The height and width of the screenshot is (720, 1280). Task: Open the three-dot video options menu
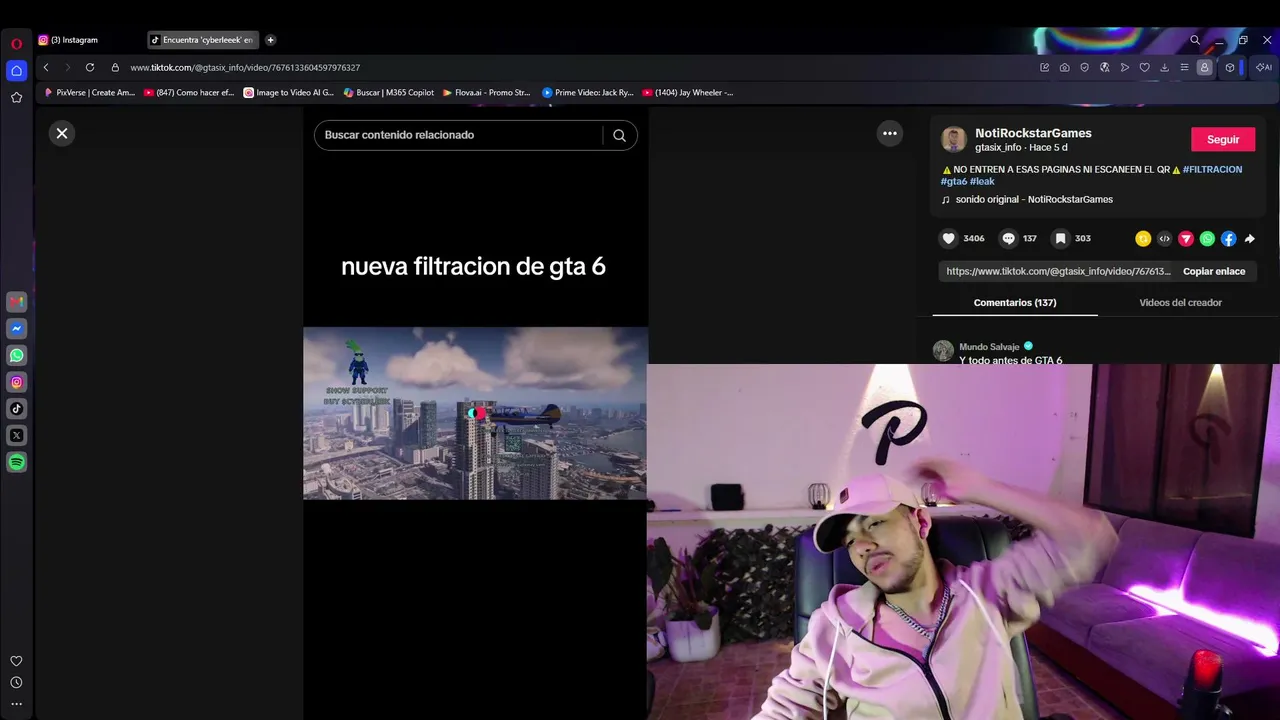pyautogui.click(x=889, y=133)
